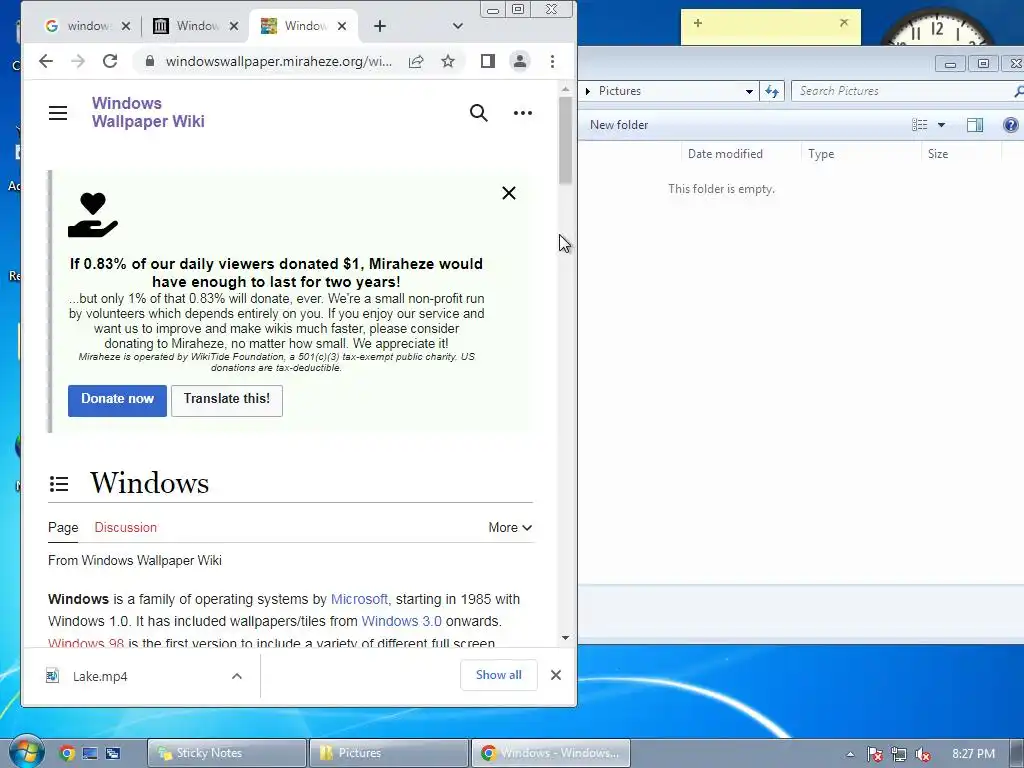
Task: Open the wiki search magnifier
Action: pyautogui.click(x=479, y=113)
